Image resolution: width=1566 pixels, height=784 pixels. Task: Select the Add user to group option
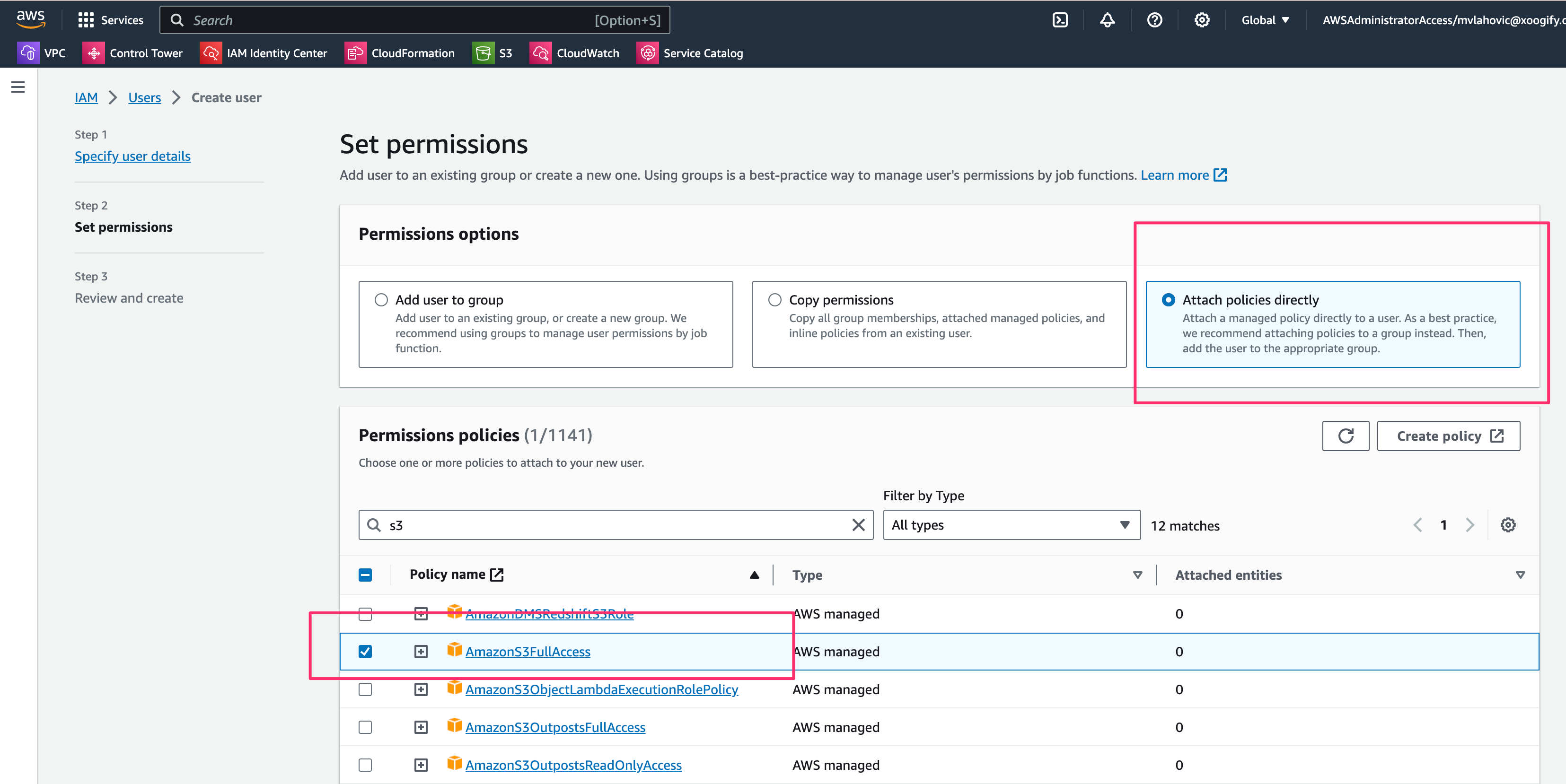pyautogui.click(x=381, y=300)
